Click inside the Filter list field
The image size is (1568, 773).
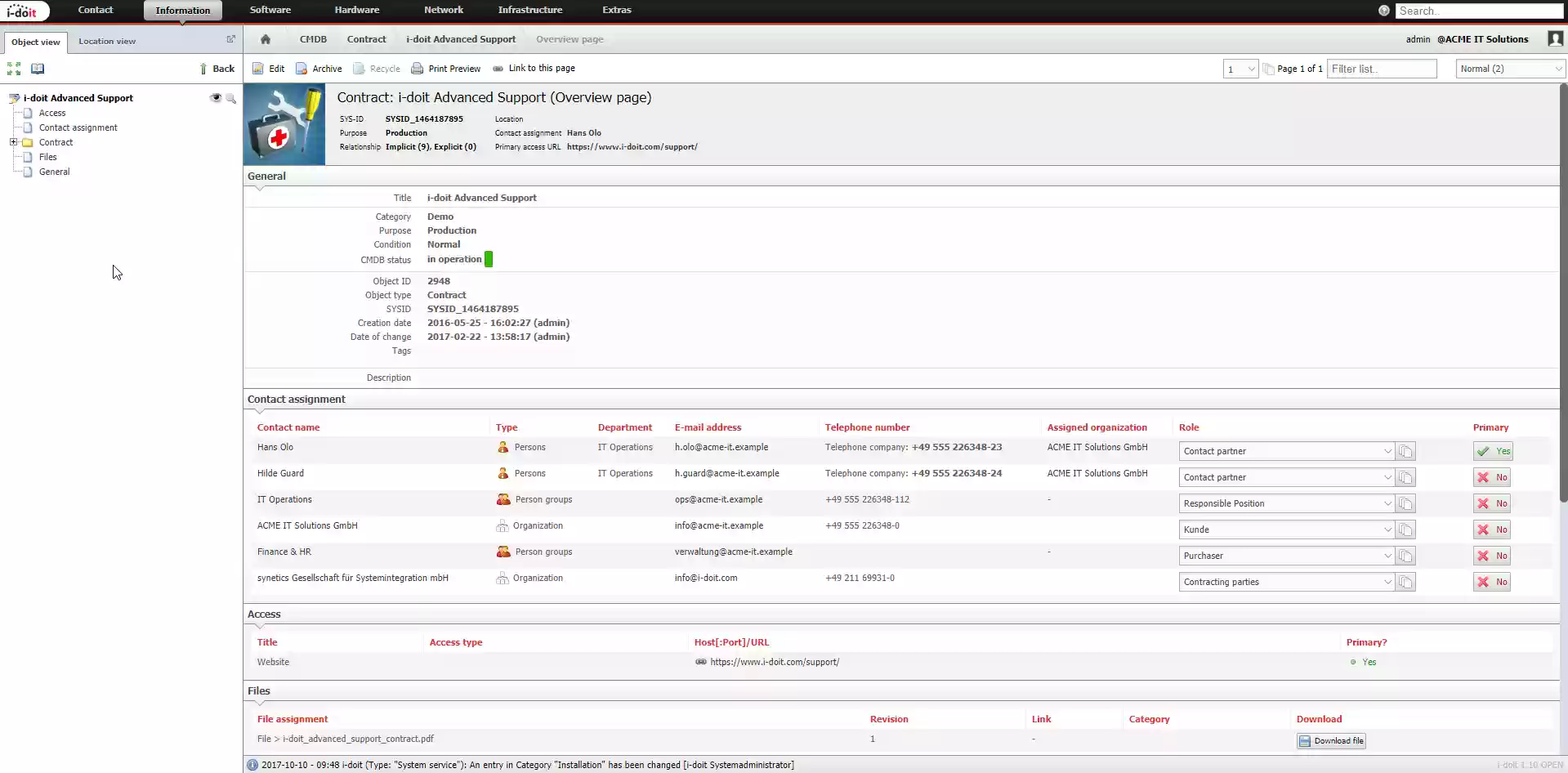[x=1383, y=69]
